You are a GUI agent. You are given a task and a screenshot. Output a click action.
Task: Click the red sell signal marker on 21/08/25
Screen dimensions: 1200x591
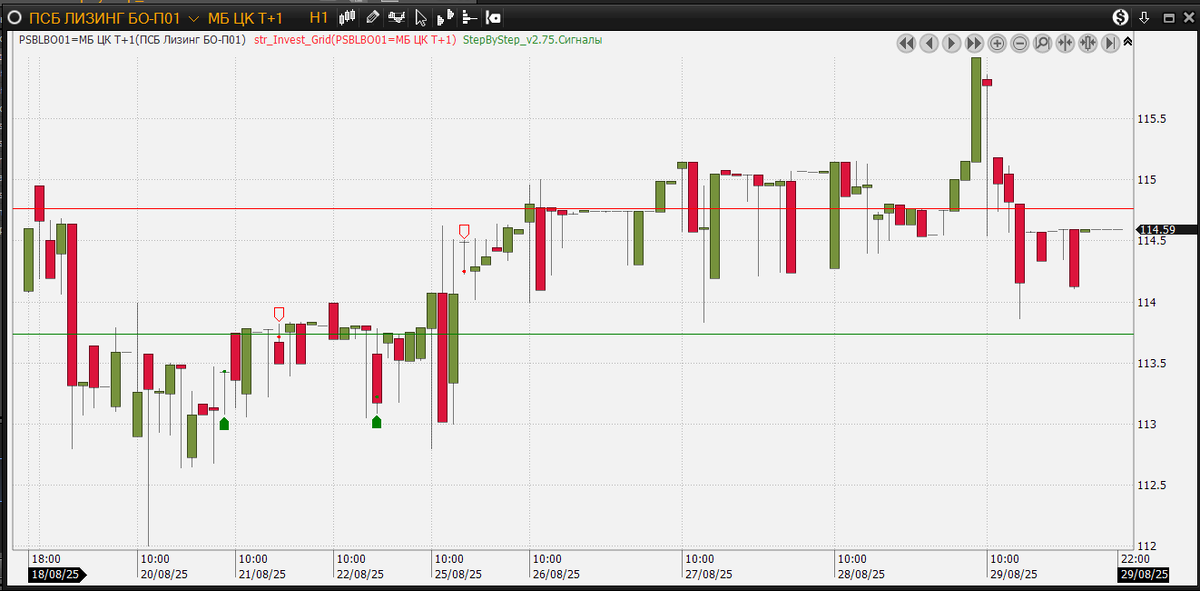(x=279, y=314)
